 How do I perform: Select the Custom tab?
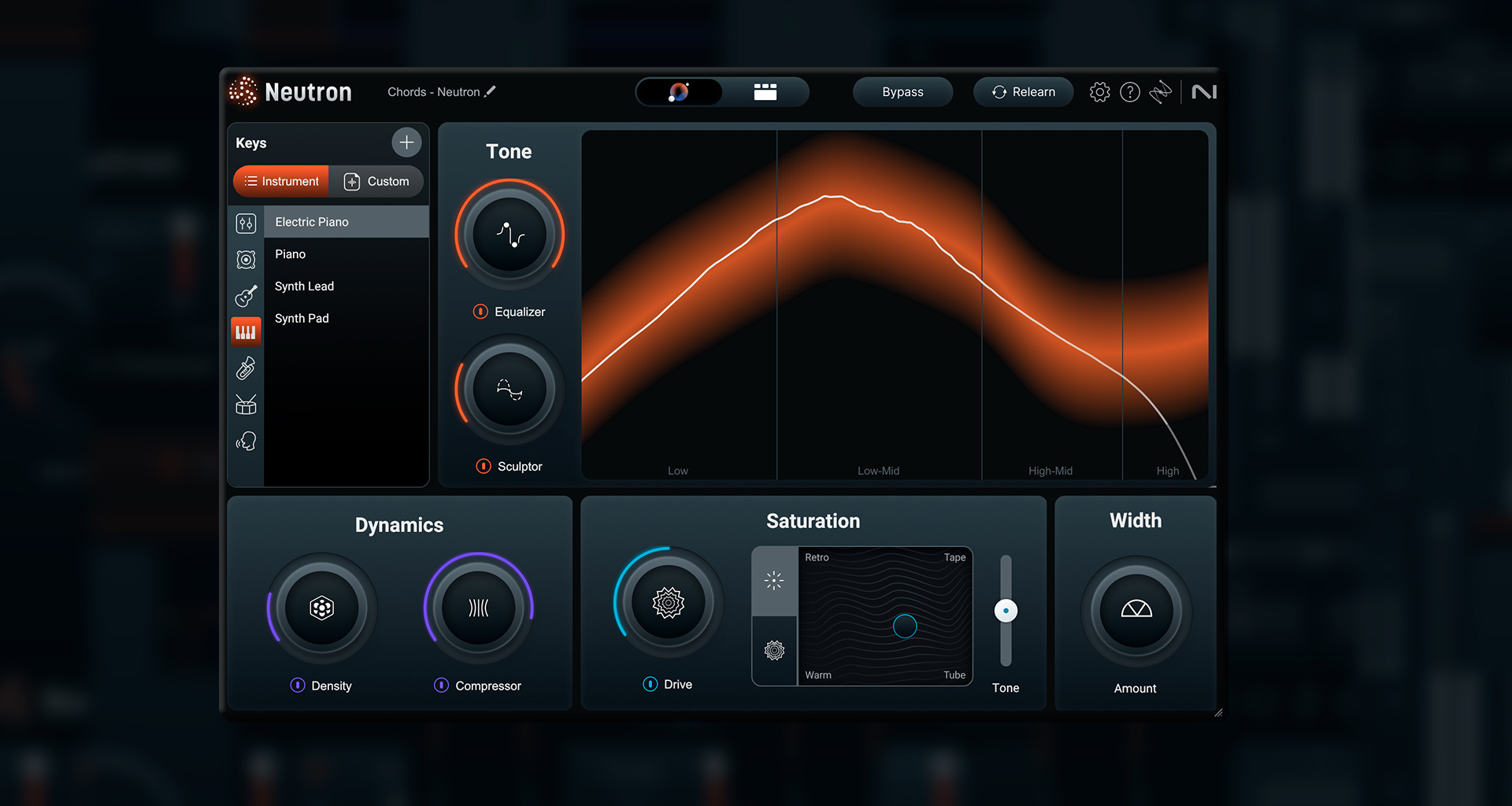click(376, 181)
